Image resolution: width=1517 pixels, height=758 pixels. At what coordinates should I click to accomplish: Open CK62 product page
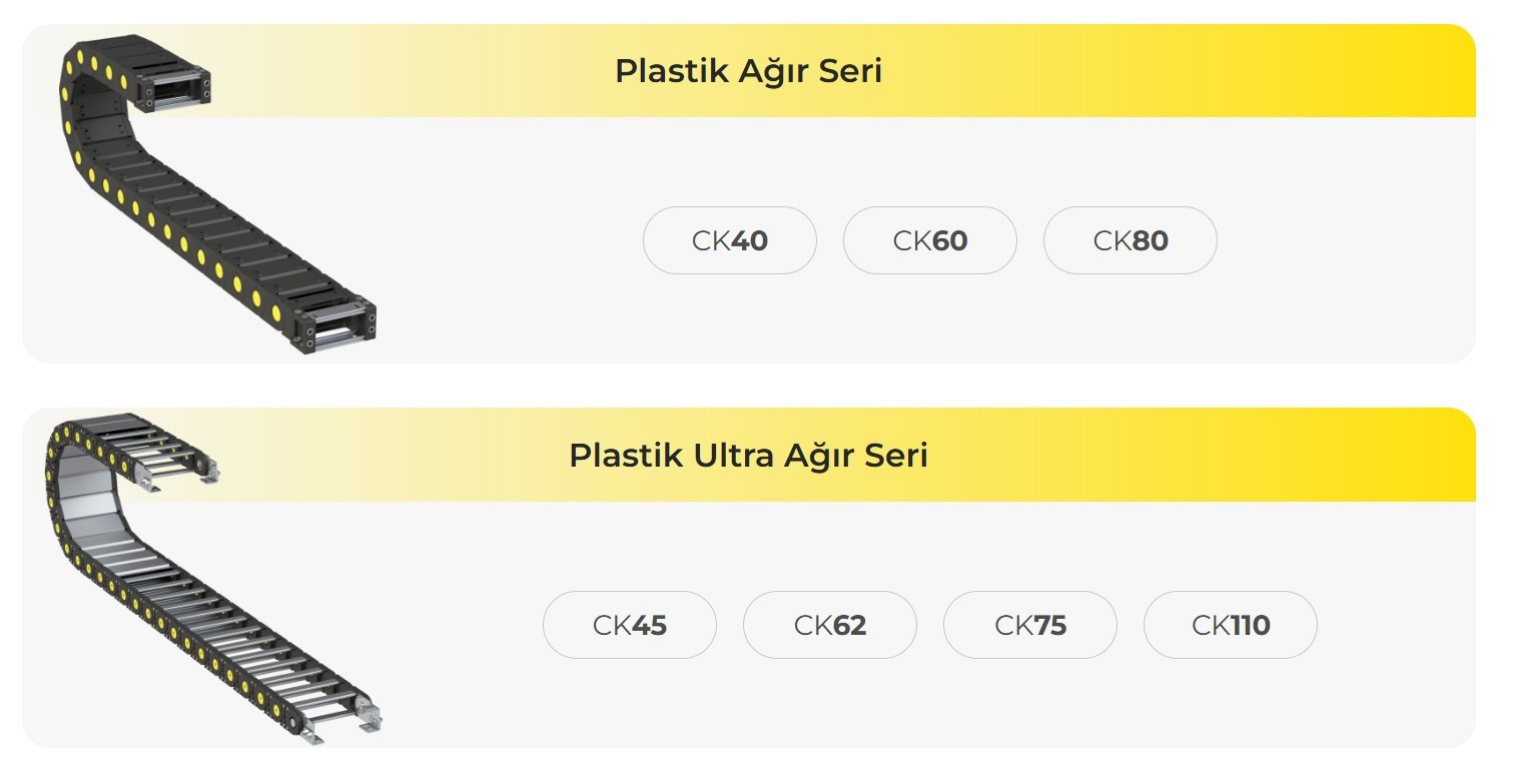(x=829, y=625)
